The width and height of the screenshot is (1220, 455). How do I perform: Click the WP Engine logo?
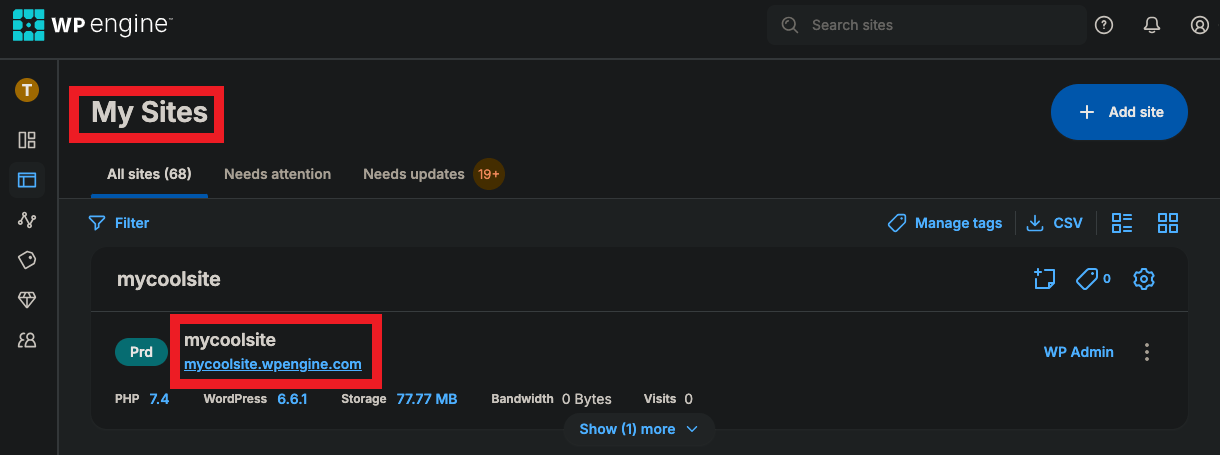click(93, 24)
